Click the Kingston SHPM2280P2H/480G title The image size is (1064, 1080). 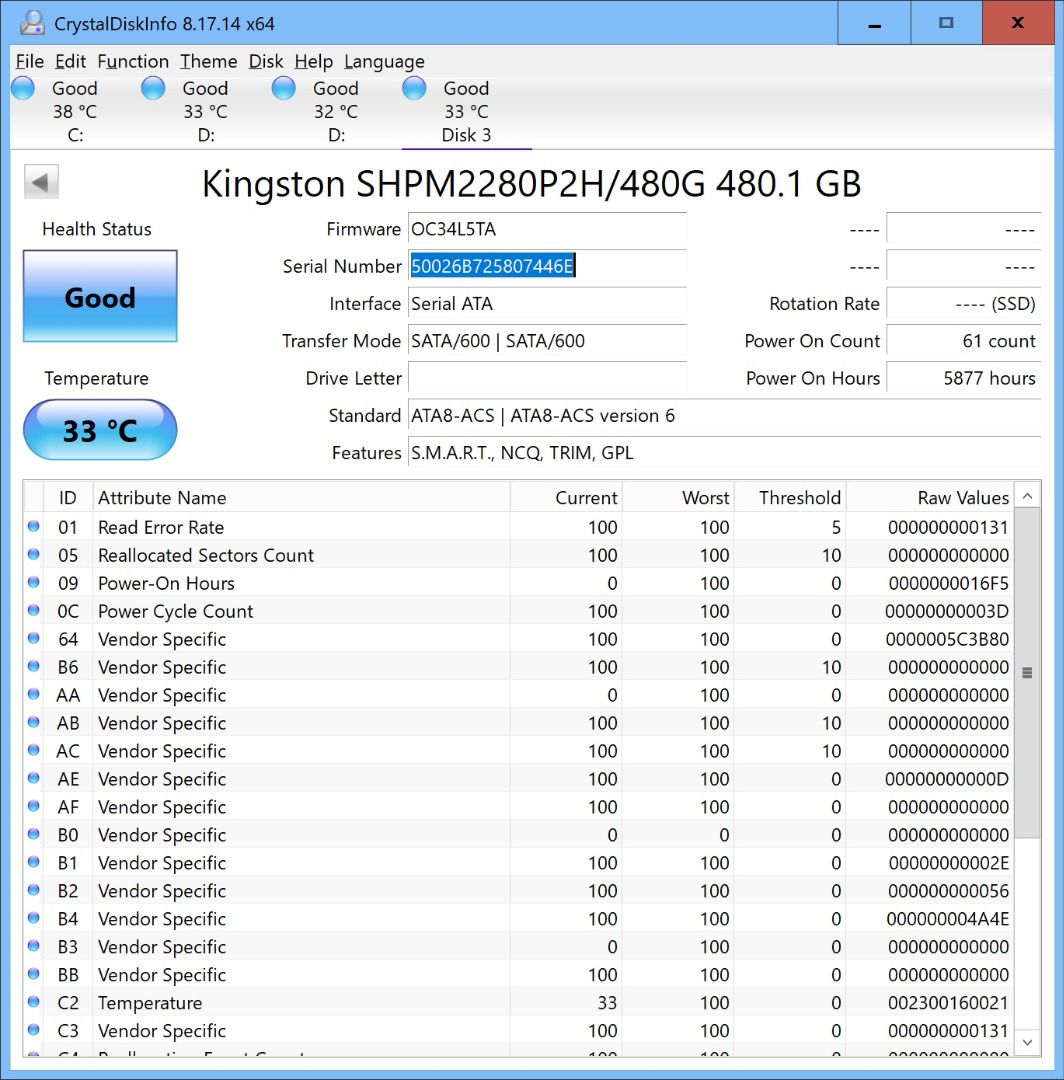[532, 184]
